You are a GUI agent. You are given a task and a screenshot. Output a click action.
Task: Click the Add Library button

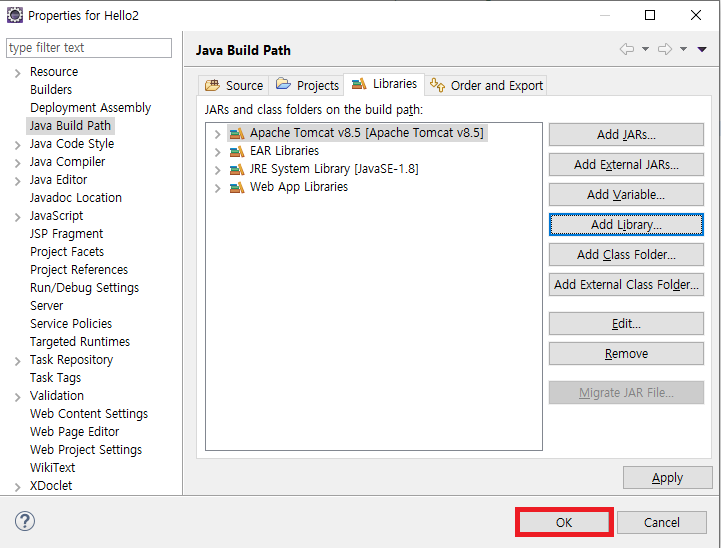626,224
